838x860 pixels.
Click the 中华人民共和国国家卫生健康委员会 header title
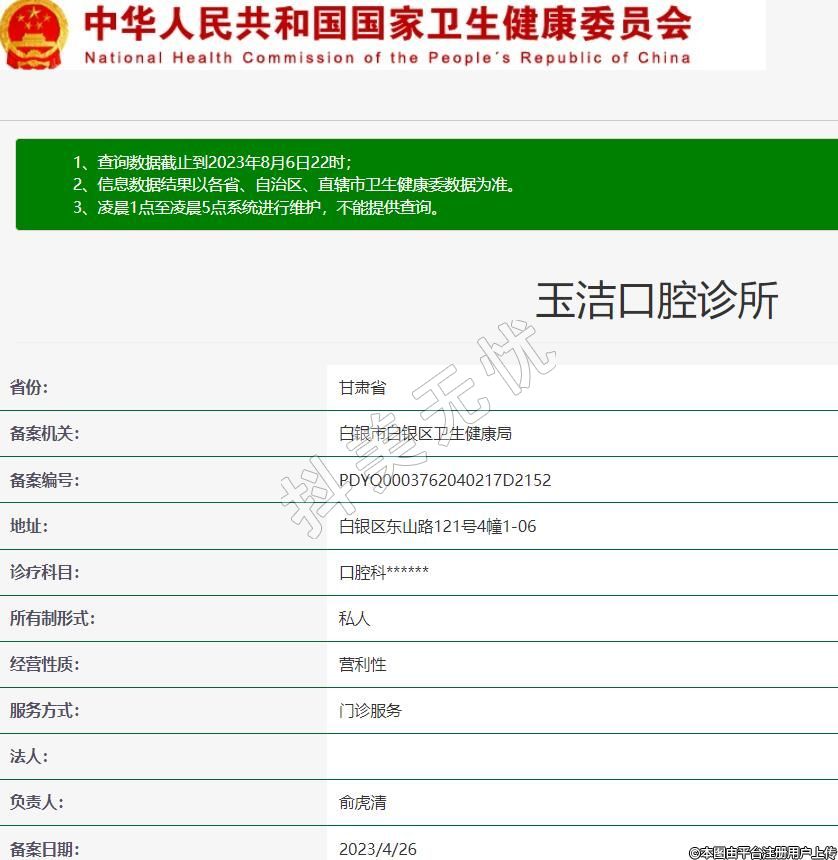click(387, 23)
